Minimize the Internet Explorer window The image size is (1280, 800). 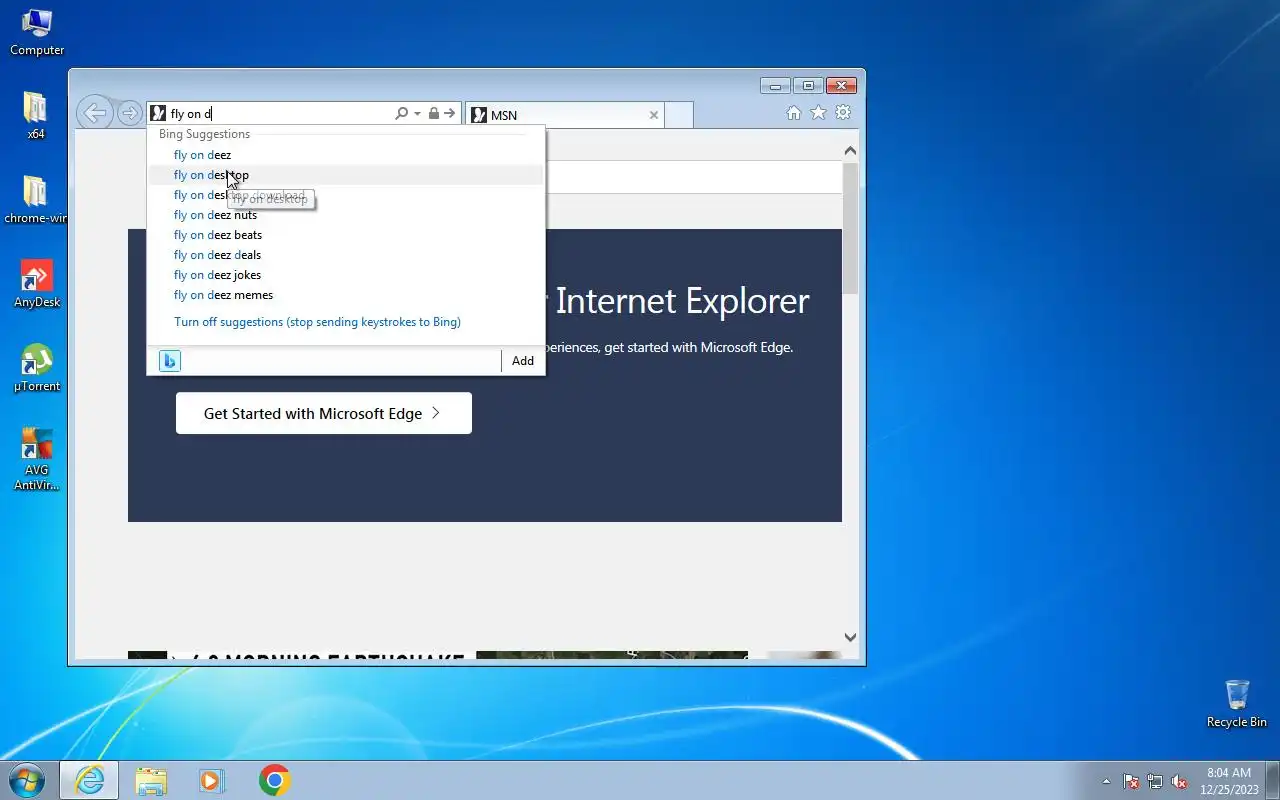[775, 86]
